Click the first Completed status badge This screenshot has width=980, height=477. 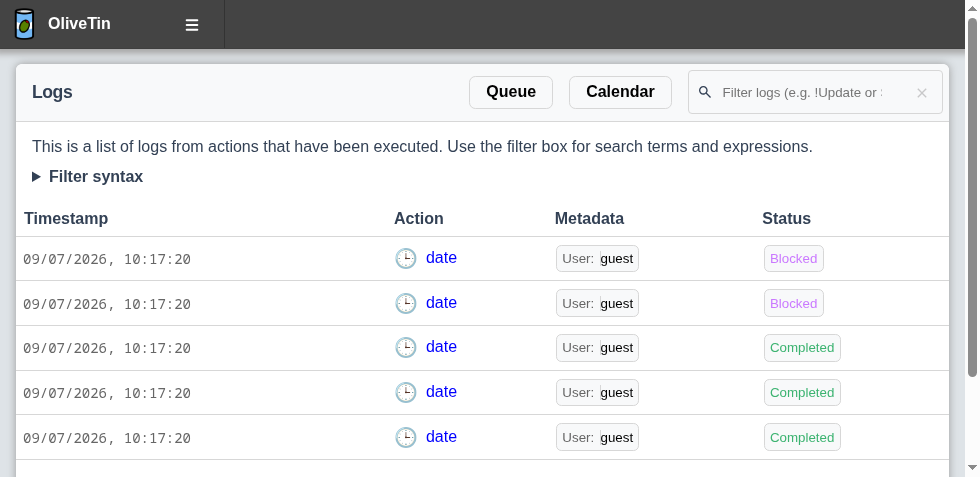point(802,348)
